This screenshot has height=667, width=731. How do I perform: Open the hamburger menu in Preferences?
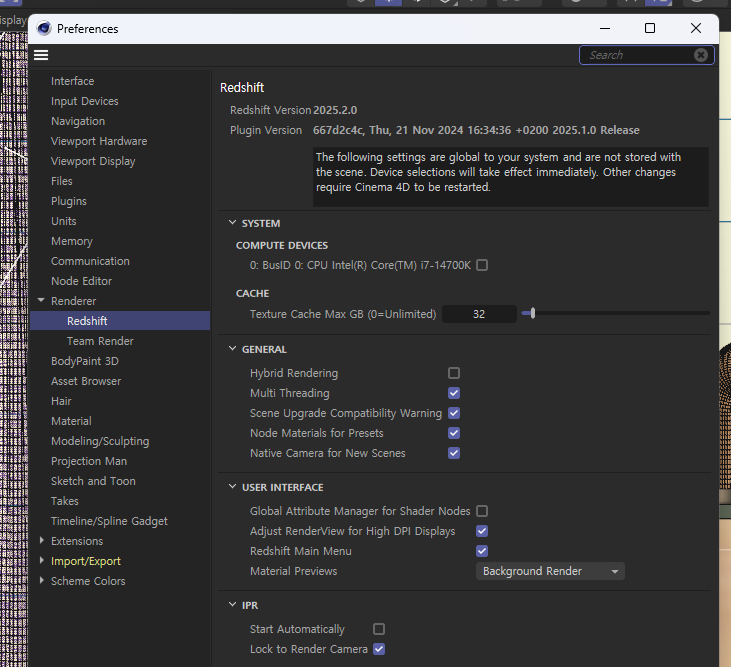[41, 55]
